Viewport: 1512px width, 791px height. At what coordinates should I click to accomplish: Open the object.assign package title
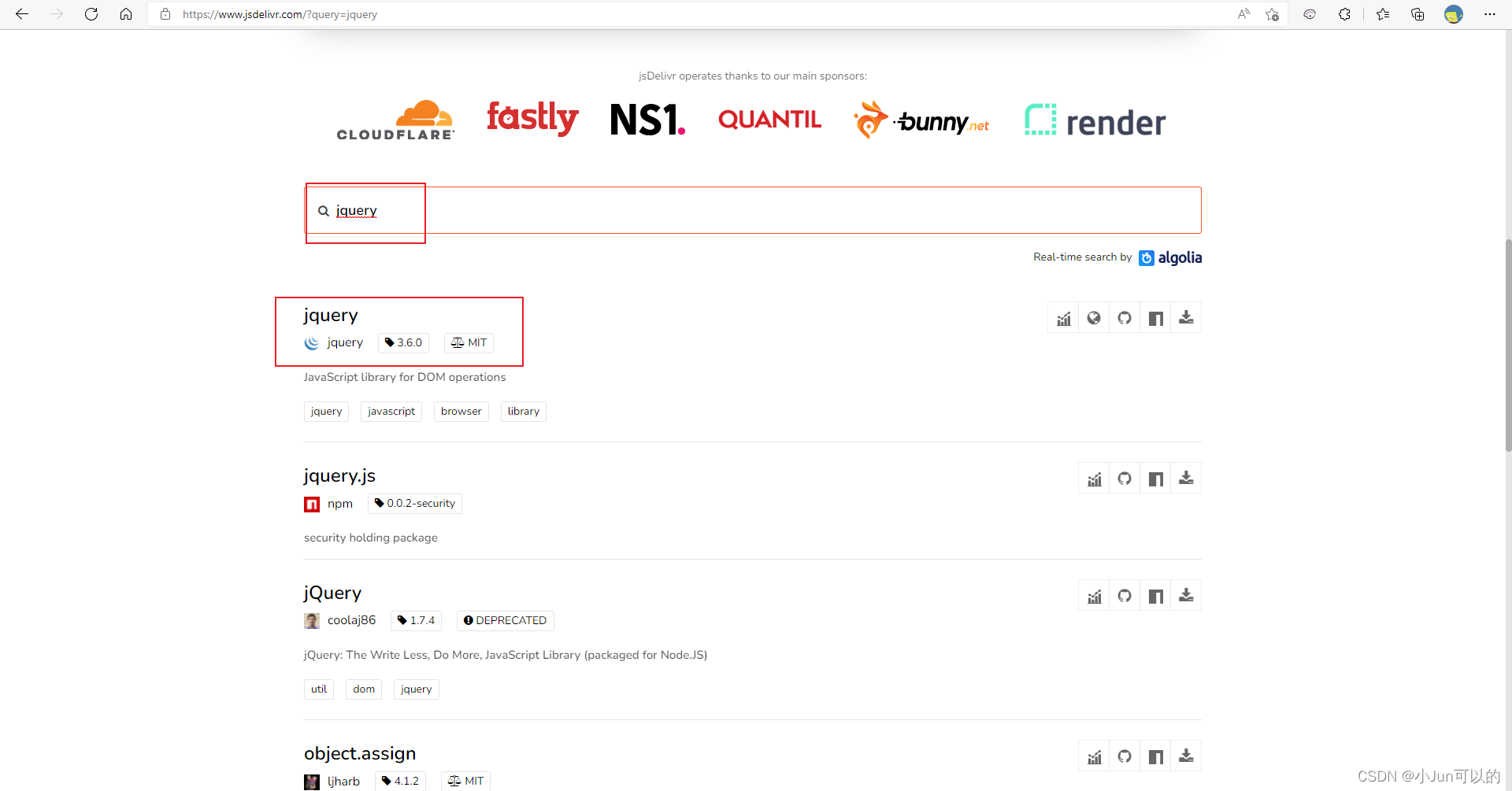pyautogui.click(x=360, y=753)
